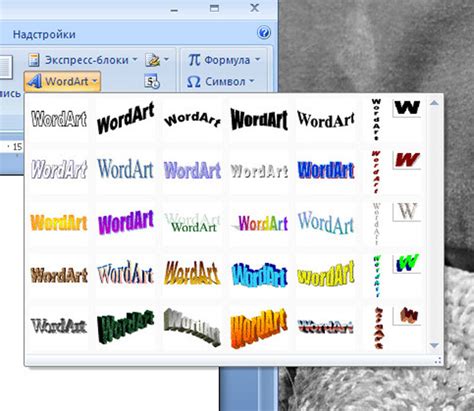The width and height of the screenshot is (474, 411).
Task: Click the gallery scroll-down arrow
Action: click(434, 345)
